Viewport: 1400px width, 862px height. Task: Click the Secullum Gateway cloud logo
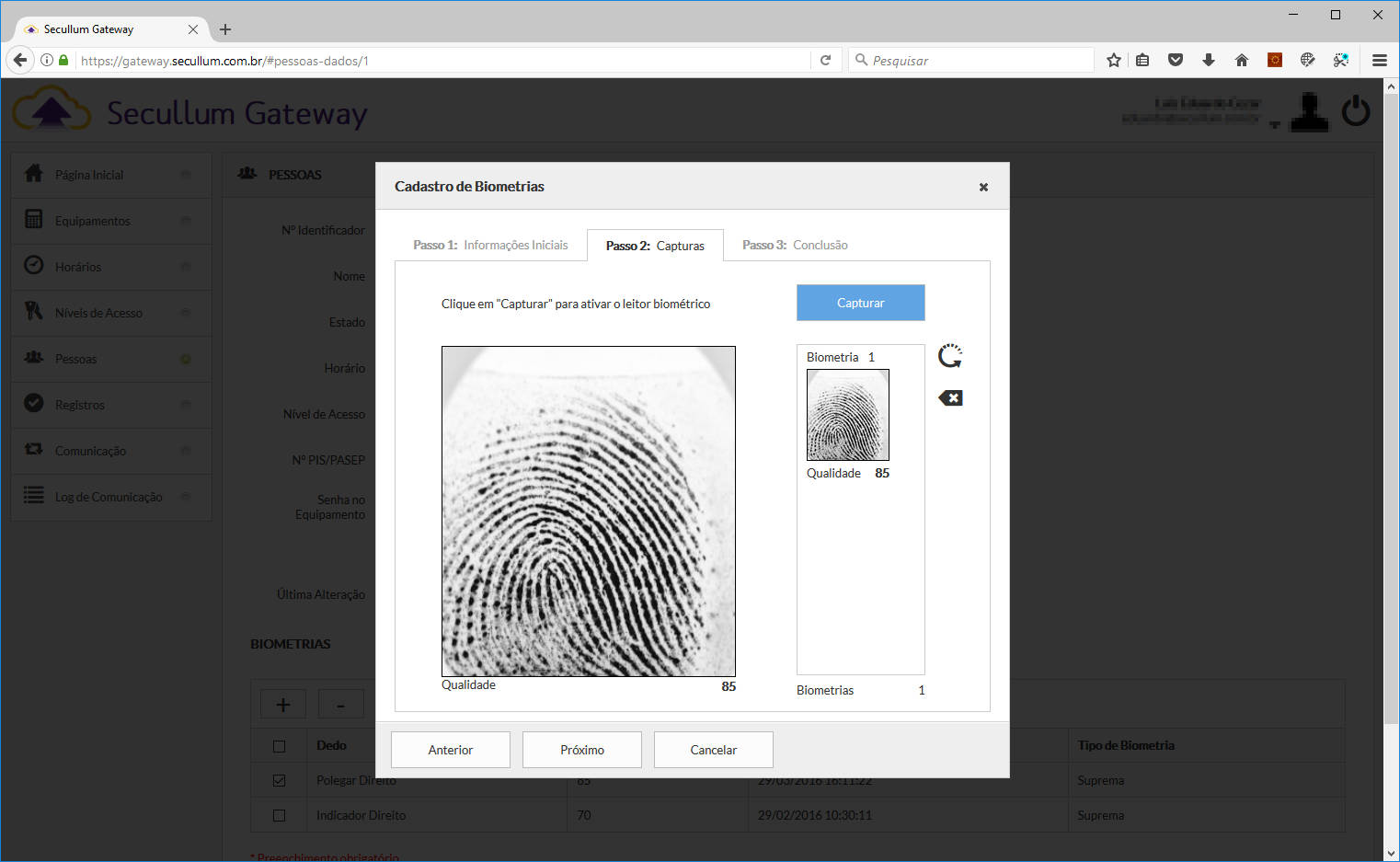[x=52, y=109]
